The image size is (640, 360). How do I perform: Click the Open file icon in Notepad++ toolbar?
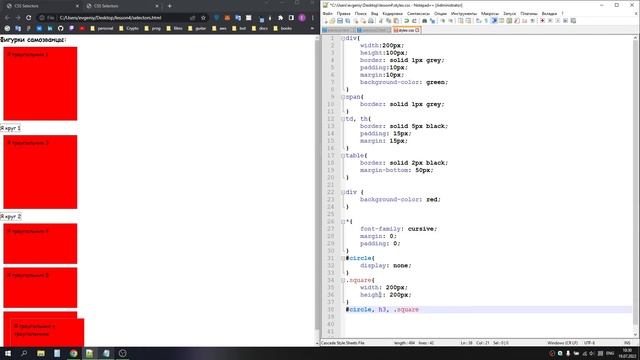coord(333,21)
